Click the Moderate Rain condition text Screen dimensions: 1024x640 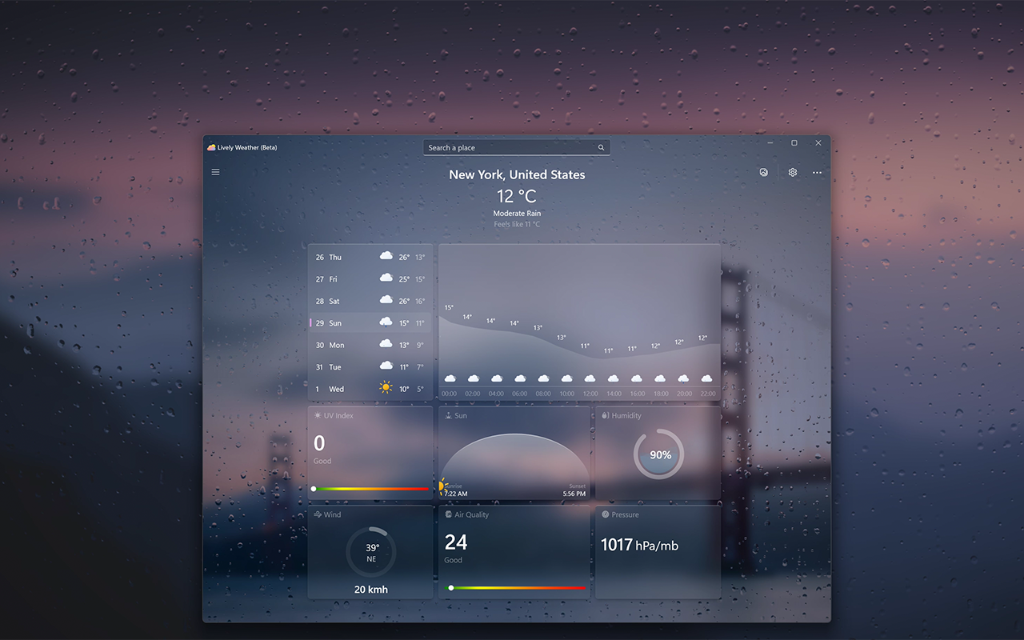(x=517, y=214)
